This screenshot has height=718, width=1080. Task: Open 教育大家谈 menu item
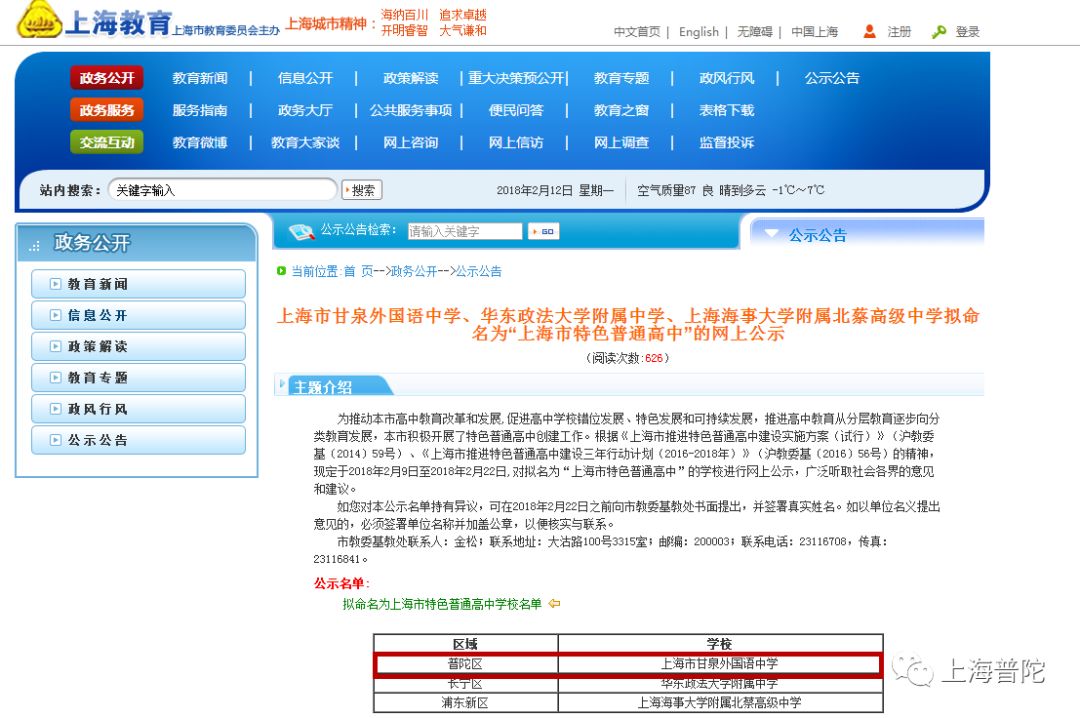(x=305, y=143)
